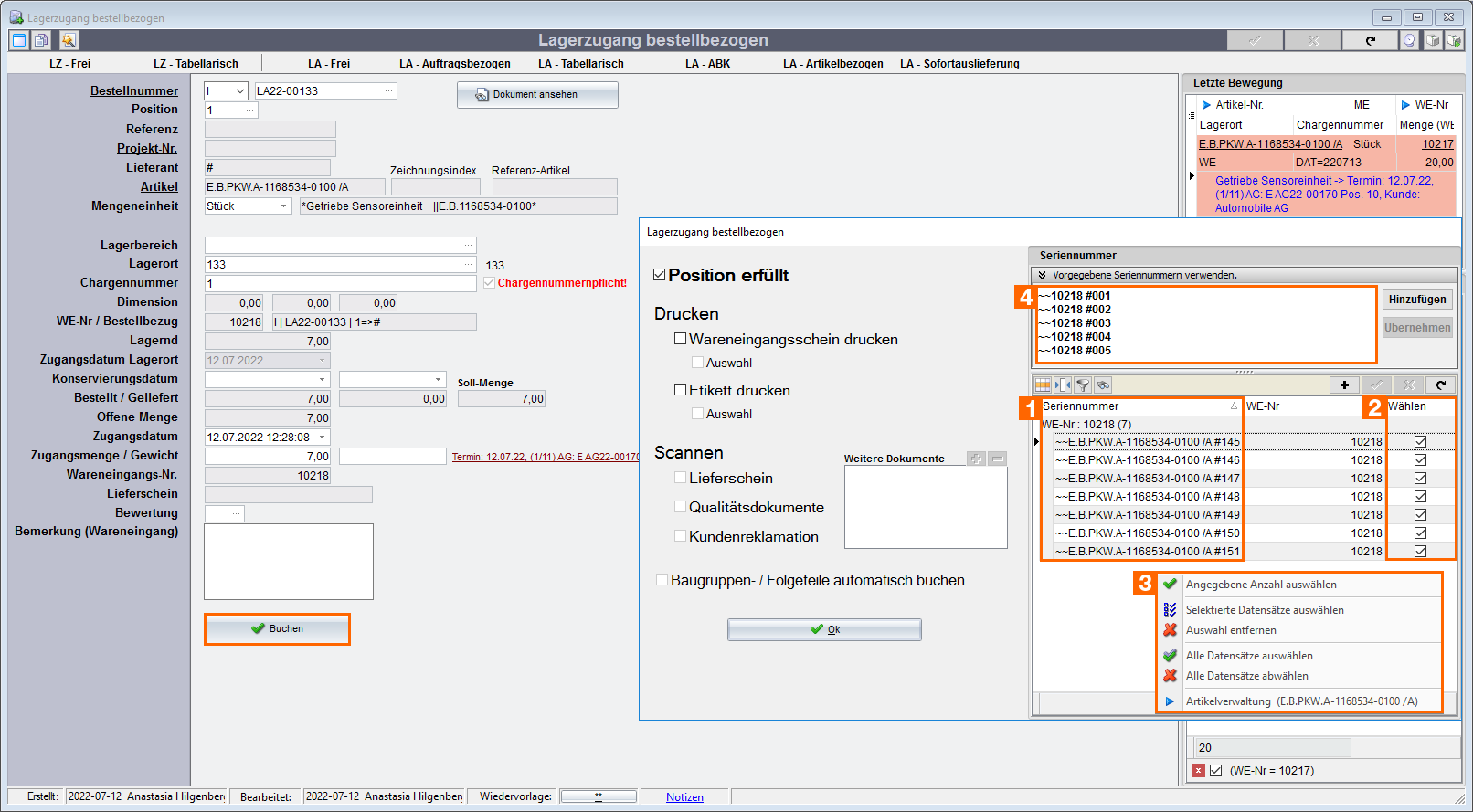Screen dimensions: 1473x812
Task: Click the Zugangsmenge field showing 7,00
Action: pos(268,456)
